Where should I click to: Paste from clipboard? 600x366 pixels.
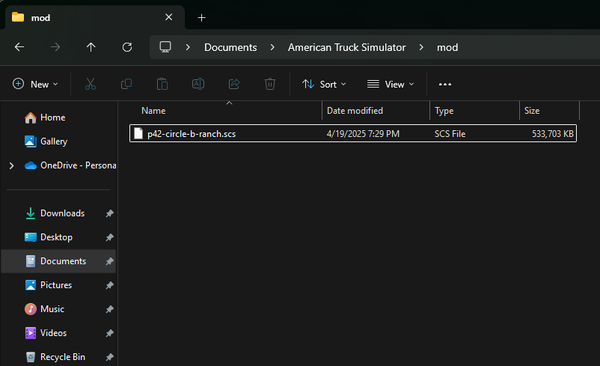click(x=162, y=84)
